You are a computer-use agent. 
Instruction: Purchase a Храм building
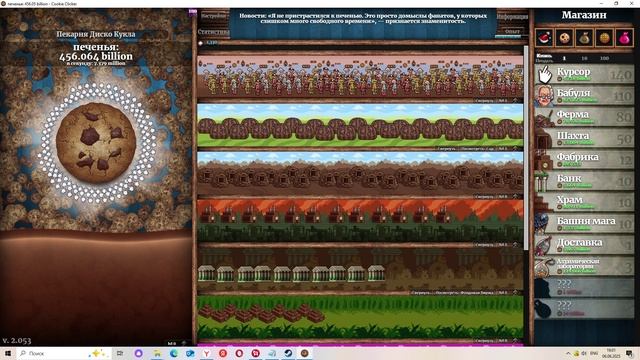coord(584,202)
